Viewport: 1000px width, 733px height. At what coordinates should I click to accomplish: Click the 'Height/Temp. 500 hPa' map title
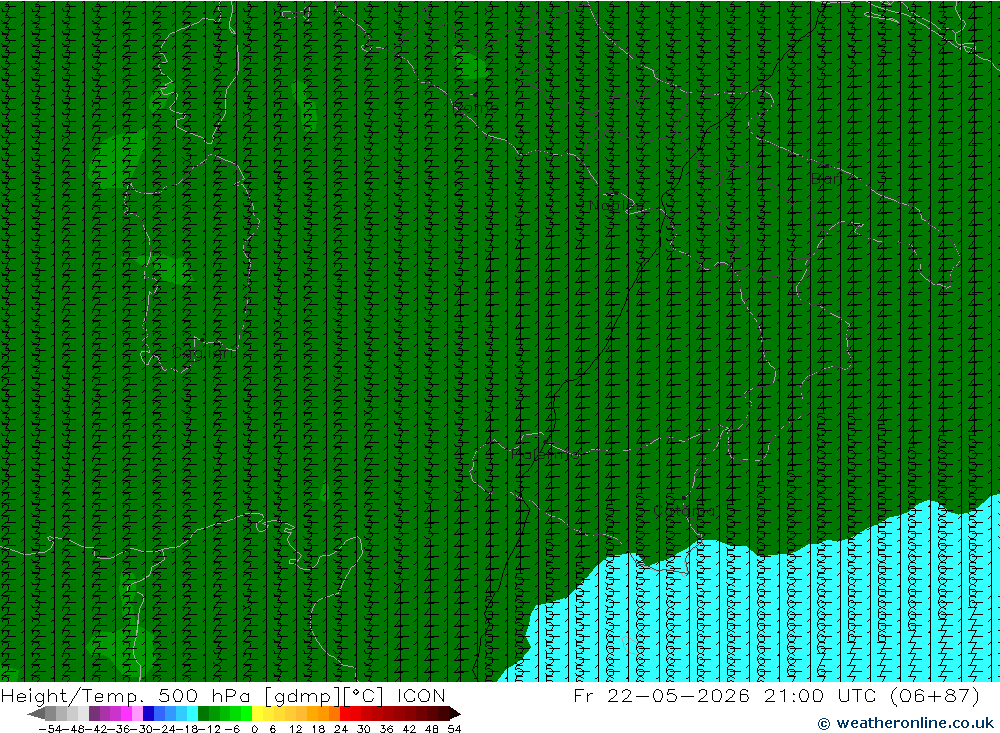pos(126,696)
